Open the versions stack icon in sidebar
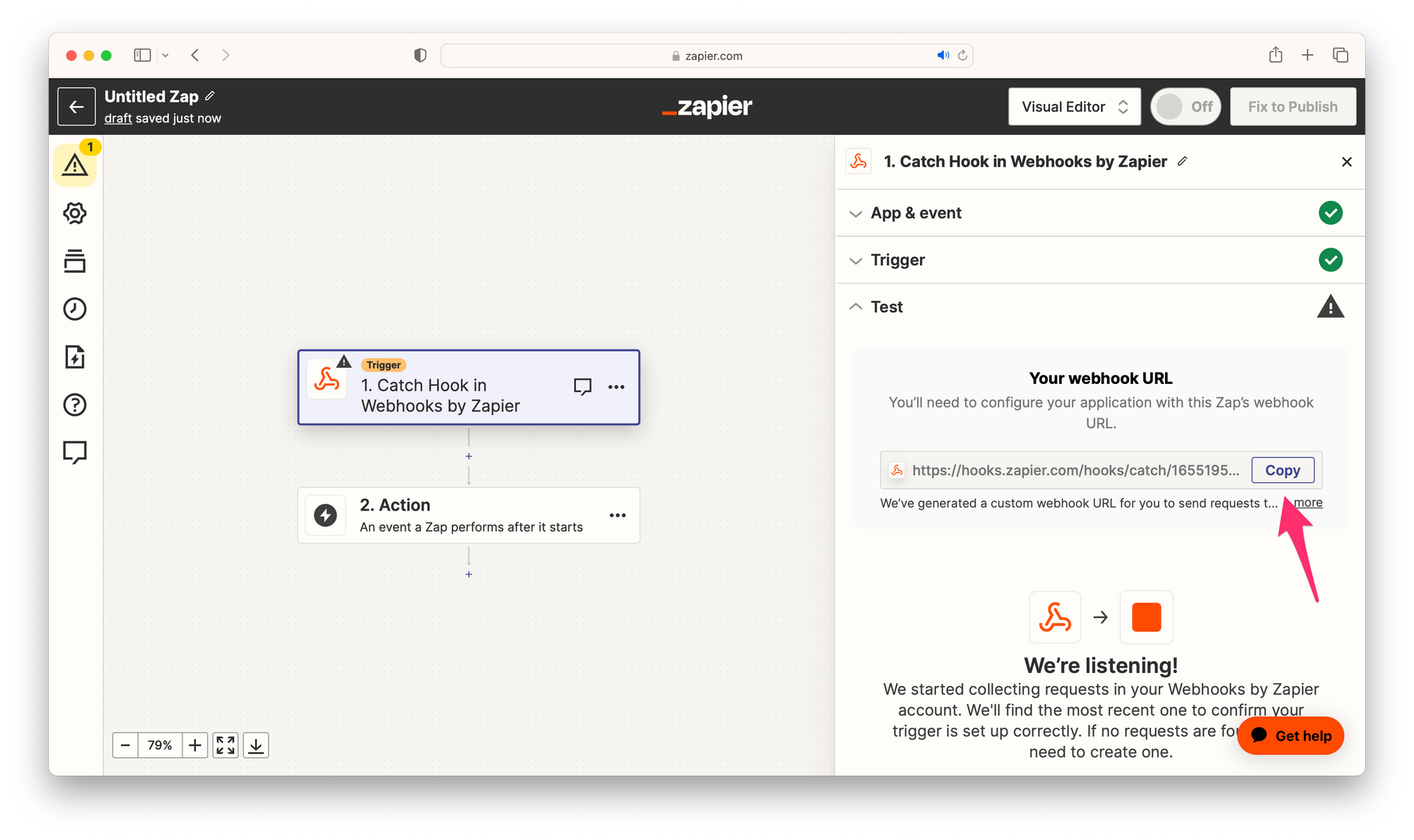 [x=75, y=261]
